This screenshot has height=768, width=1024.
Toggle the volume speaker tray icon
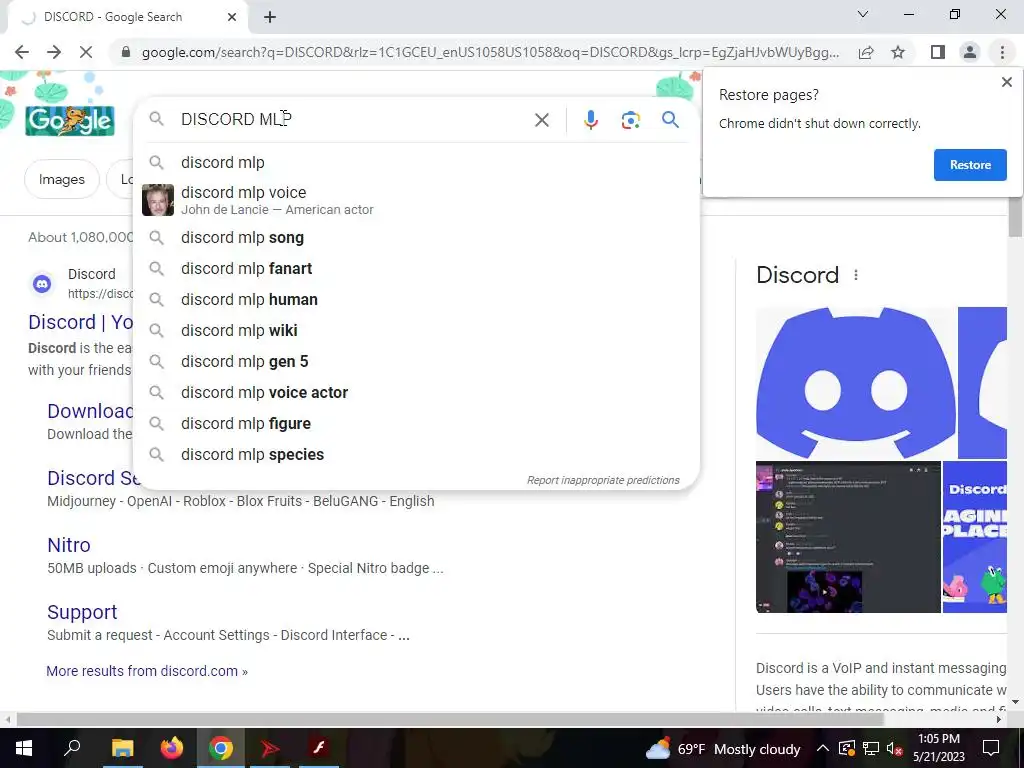click(x=894, y=748)
